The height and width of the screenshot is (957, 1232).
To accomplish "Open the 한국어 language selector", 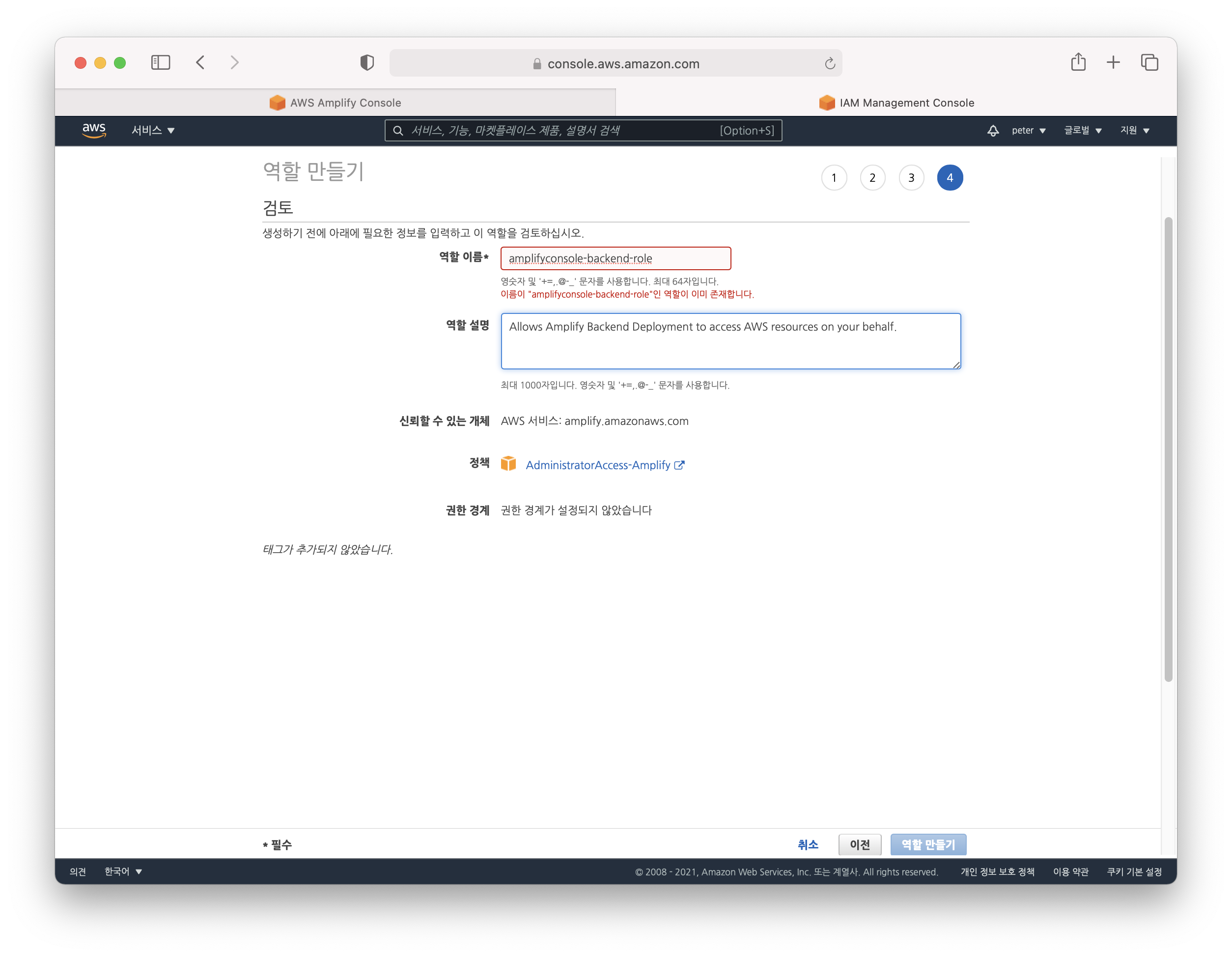I will click(123, 872).
